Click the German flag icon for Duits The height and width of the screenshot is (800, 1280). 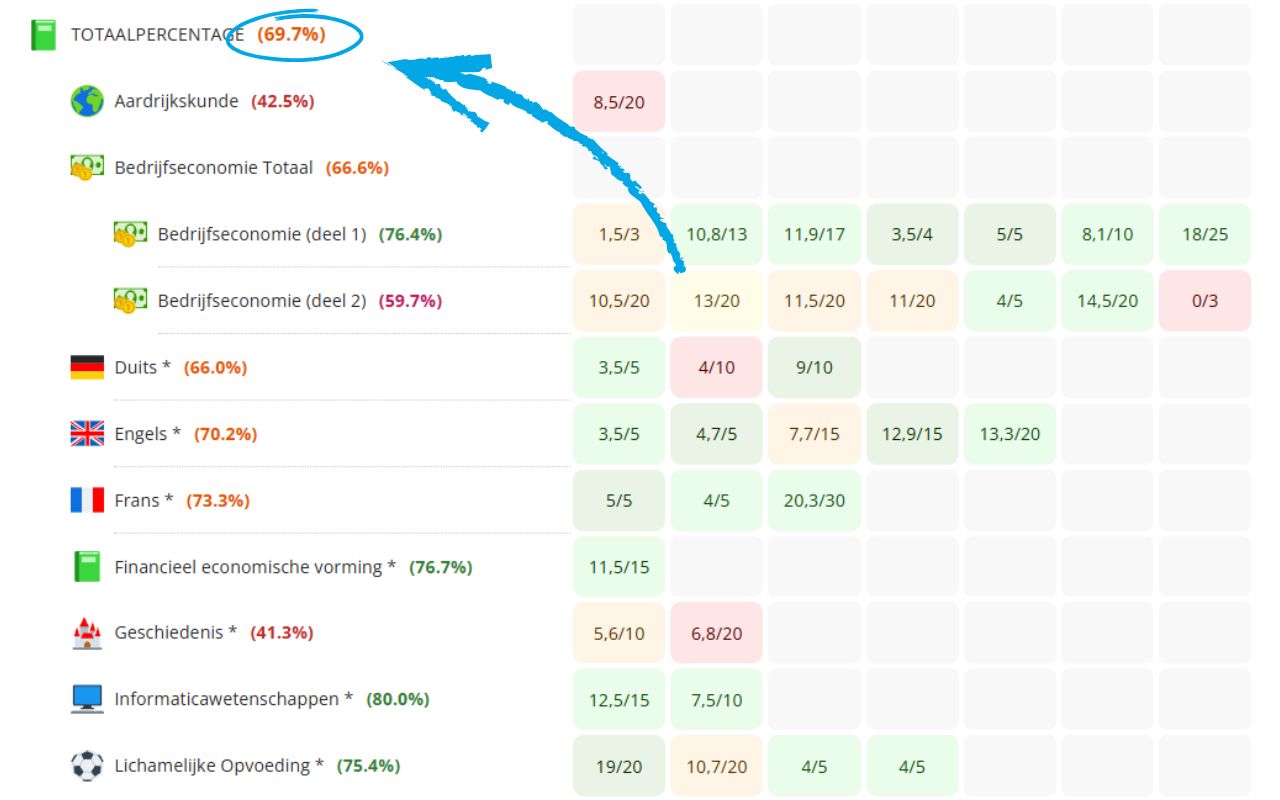[87, 367]
